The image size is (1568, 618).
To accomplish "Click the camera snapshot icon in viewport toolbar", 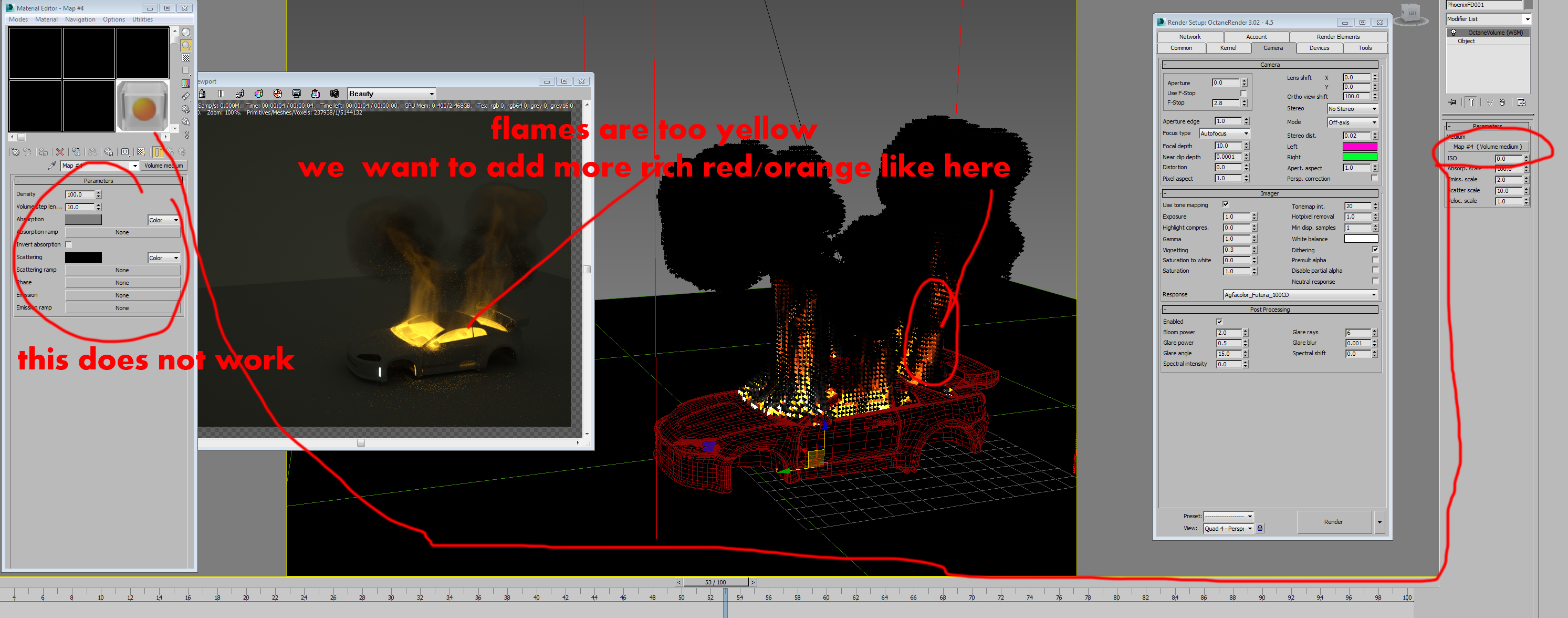I will click(334, 94).
